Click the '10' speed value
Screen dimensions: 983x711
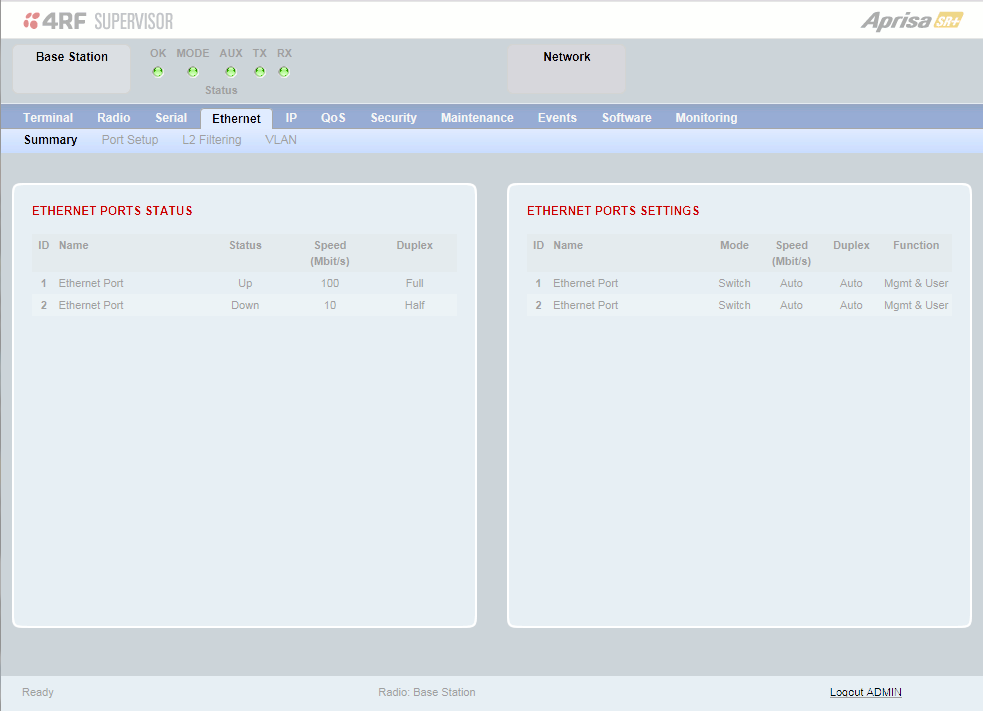330,305
